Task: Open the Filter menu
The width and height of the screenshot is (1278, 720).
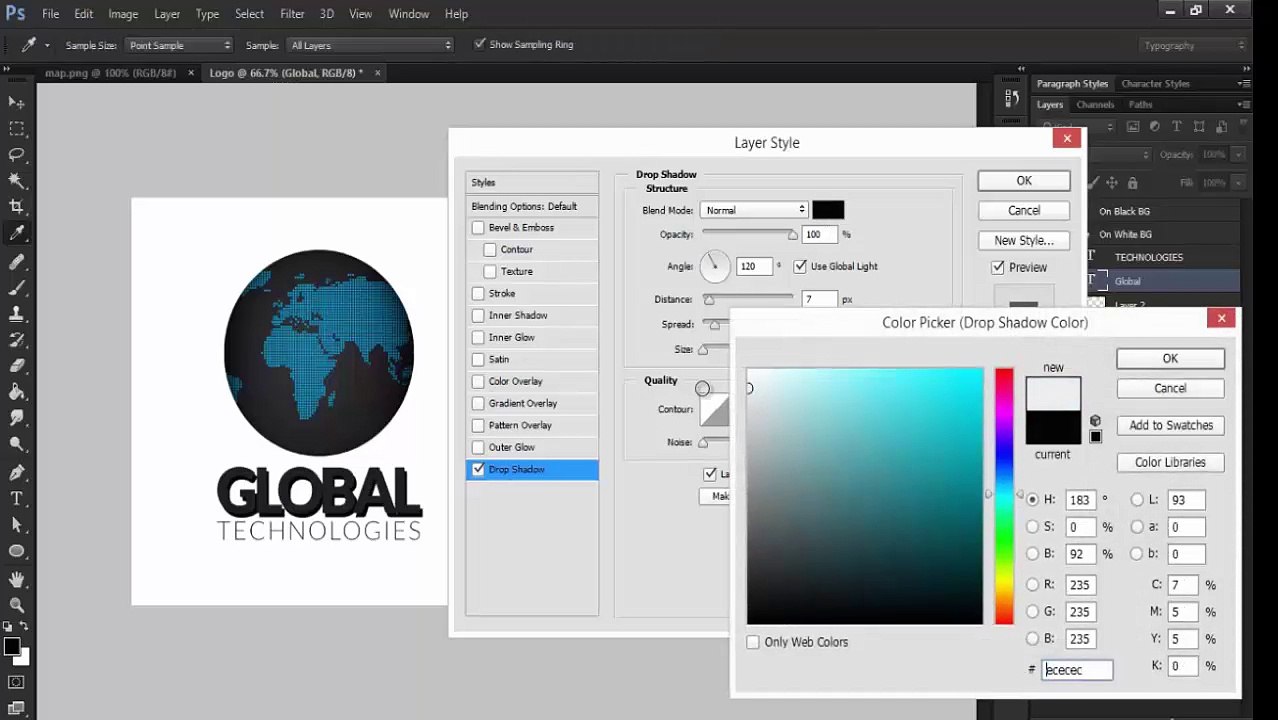Action: [292, 14]
